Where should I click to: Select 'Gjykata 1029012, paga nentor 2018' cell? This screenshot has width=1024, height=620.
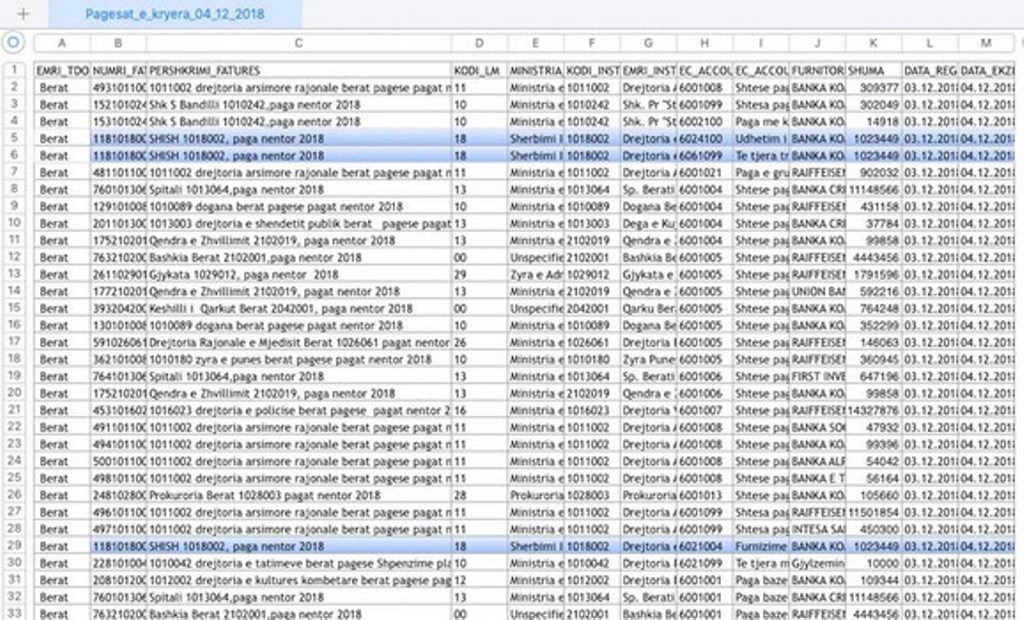point(298,274)
